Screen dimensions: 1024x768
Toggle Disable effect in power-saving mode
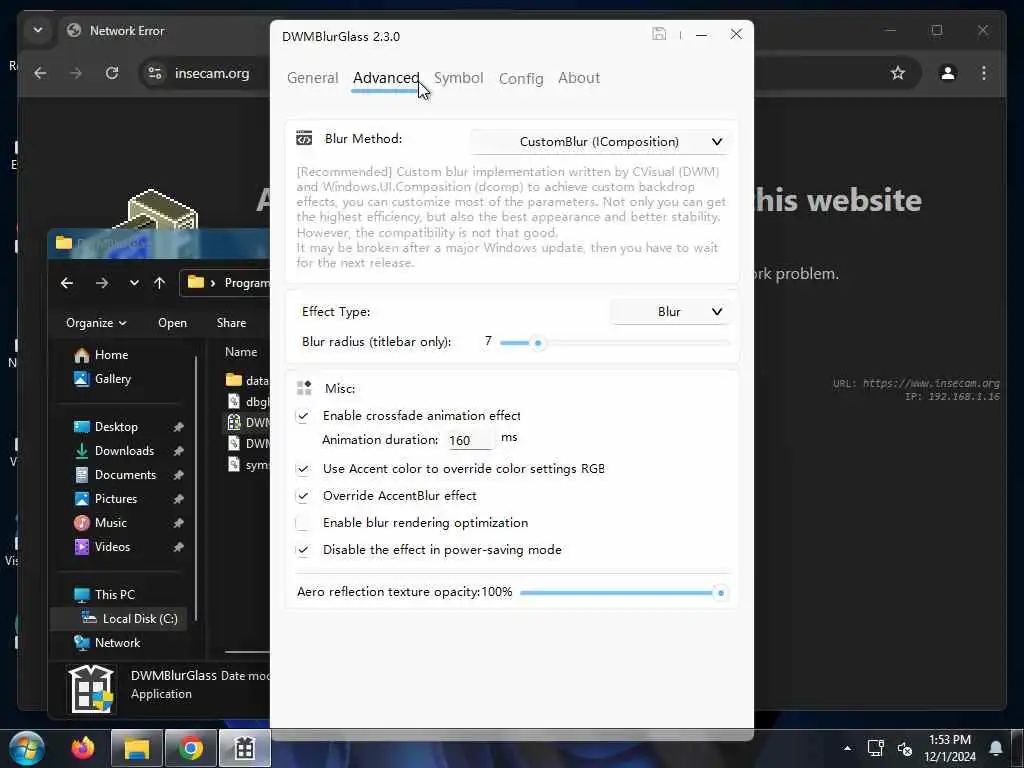tap(303, 550)
